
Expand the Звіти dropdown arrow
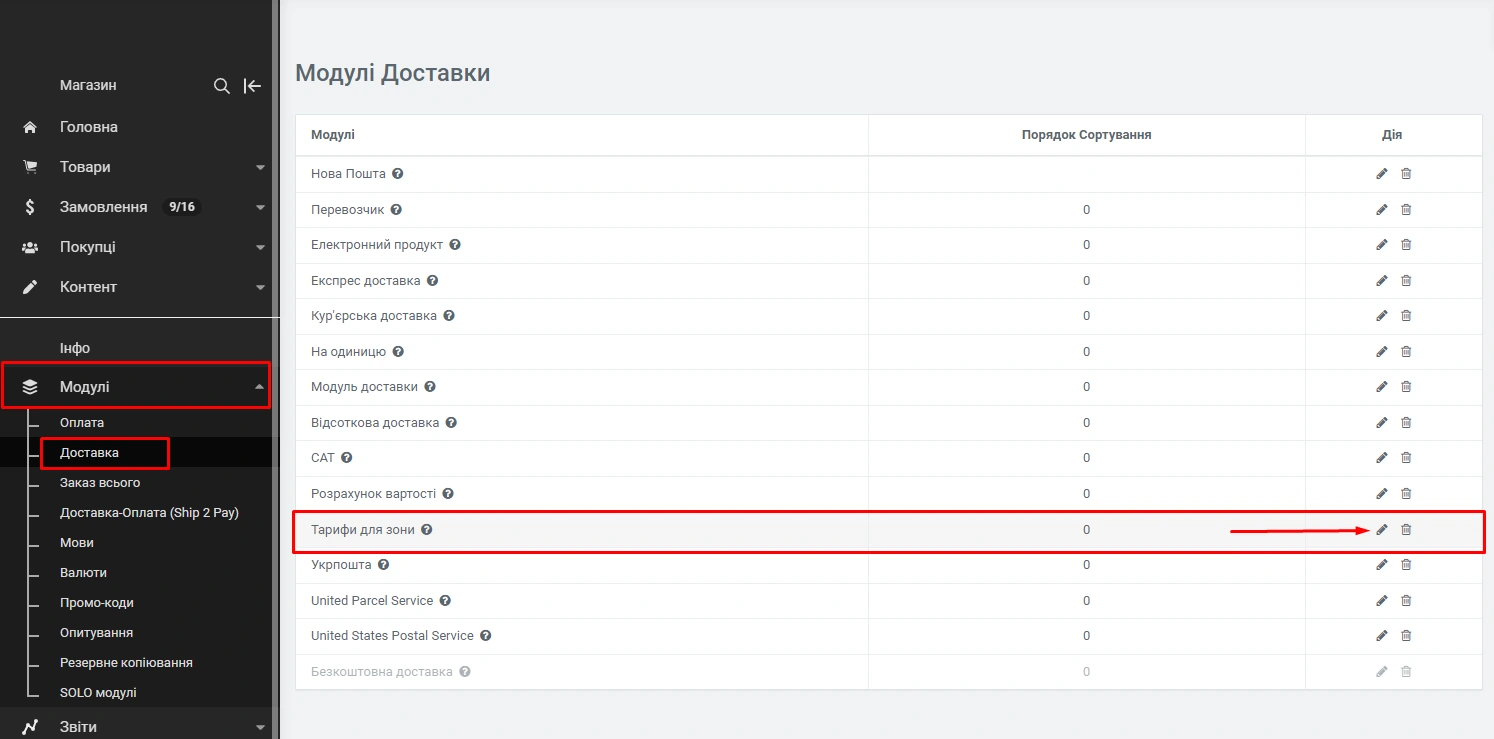[x=260, y=727]
